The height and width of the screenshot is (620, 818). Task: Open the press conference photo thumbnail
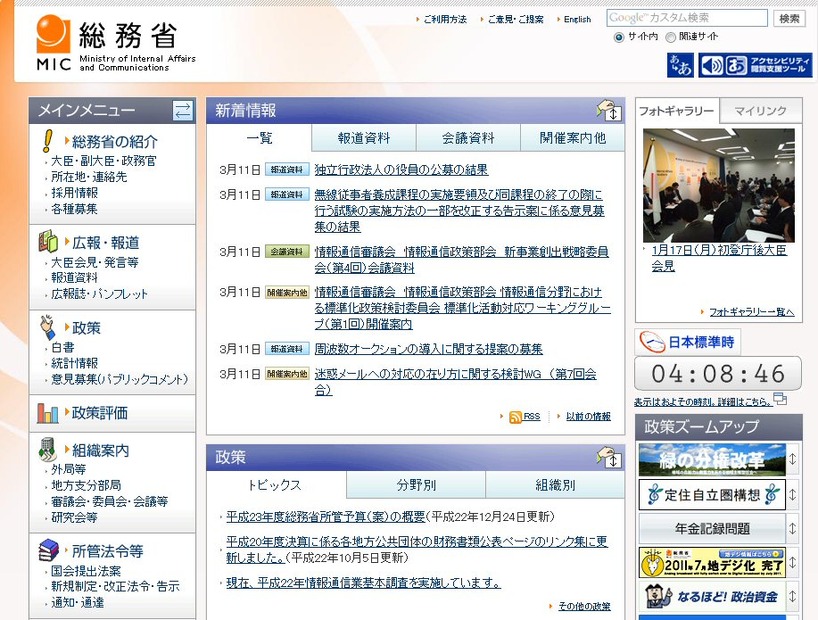718,185
